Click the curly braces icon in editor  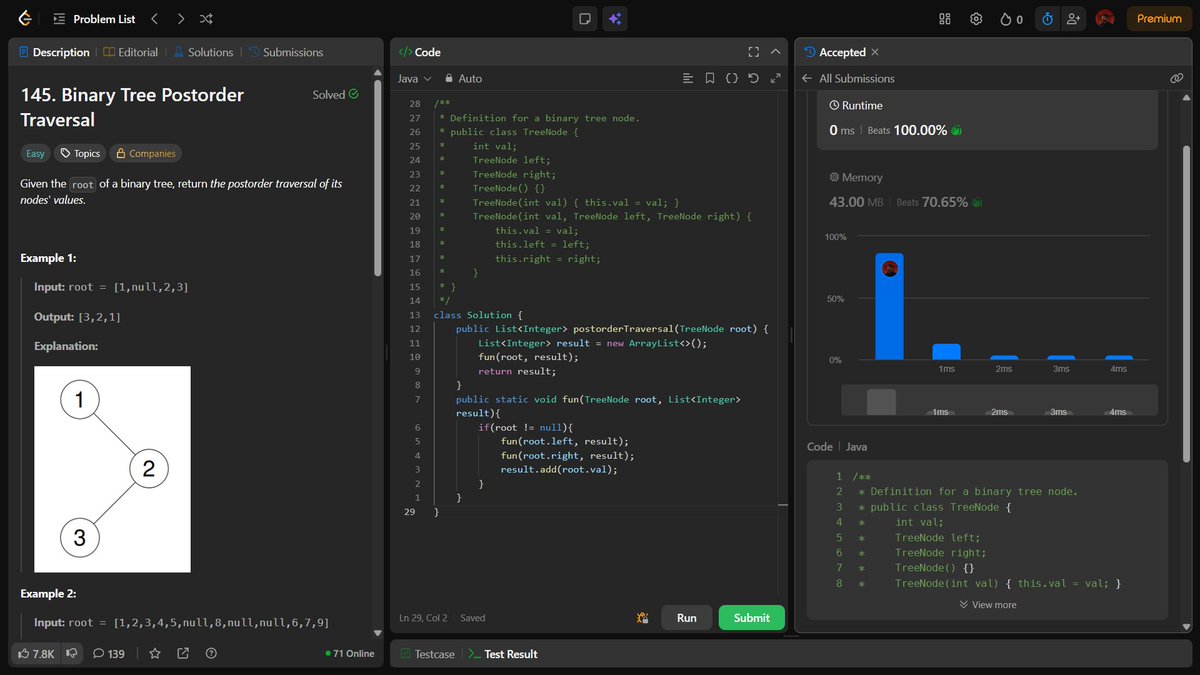(731, 78)
